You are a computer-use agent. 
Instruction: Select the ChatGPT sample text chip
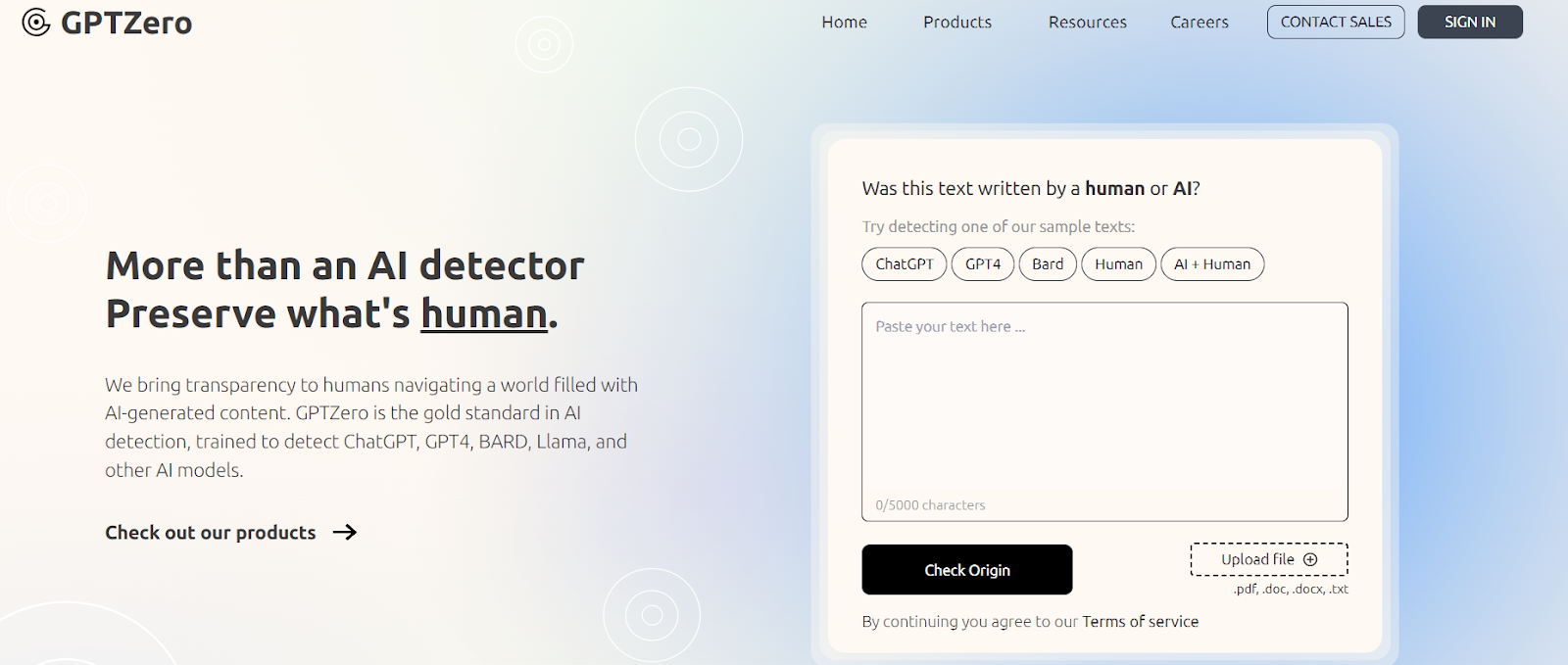point(905,264)
